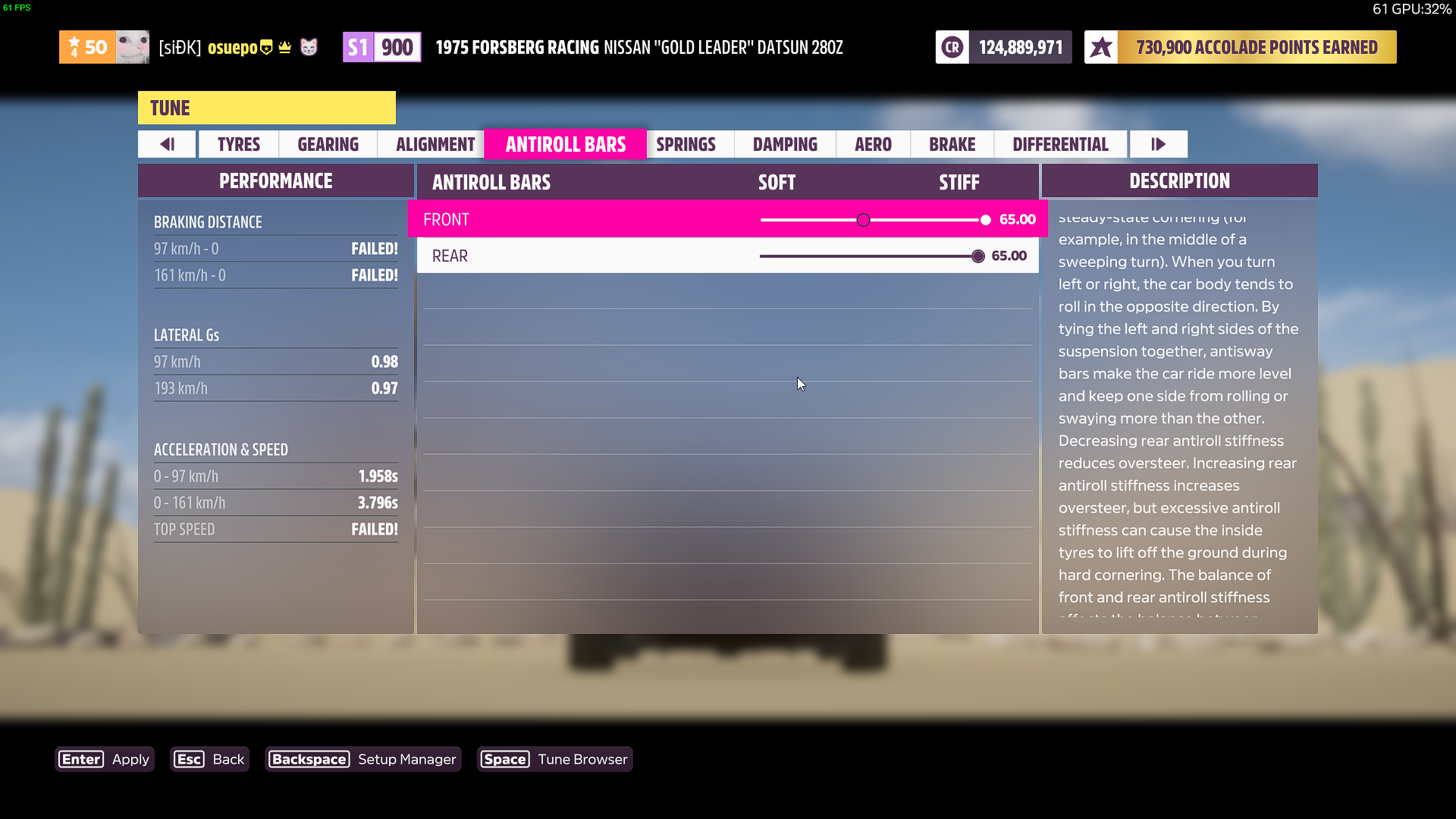Image resolution: width=1456 pixels, height=819 pixels.
Task: Click the player avatar picture
Action: pos(133,47)
